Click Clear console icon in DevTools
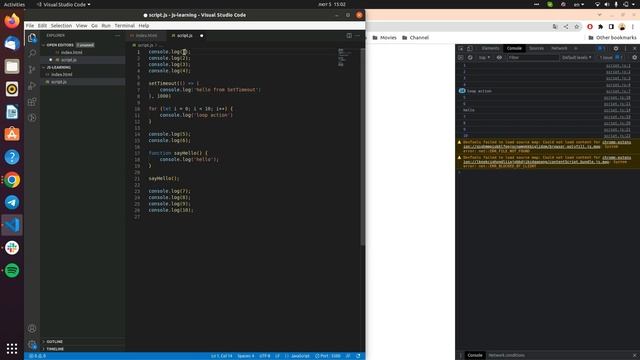This screenshot has width=640, height=360. tap(470, 58)
